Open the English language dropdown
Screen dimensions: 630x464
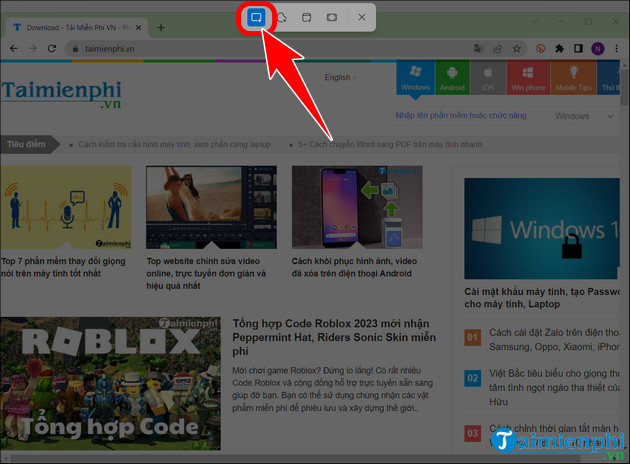pos(340,77)
